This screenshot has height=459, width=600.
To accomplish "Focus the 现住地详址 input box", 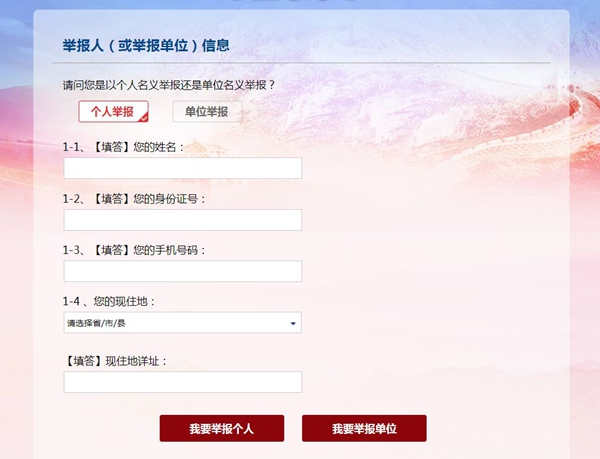I will (x=182, y=382).
